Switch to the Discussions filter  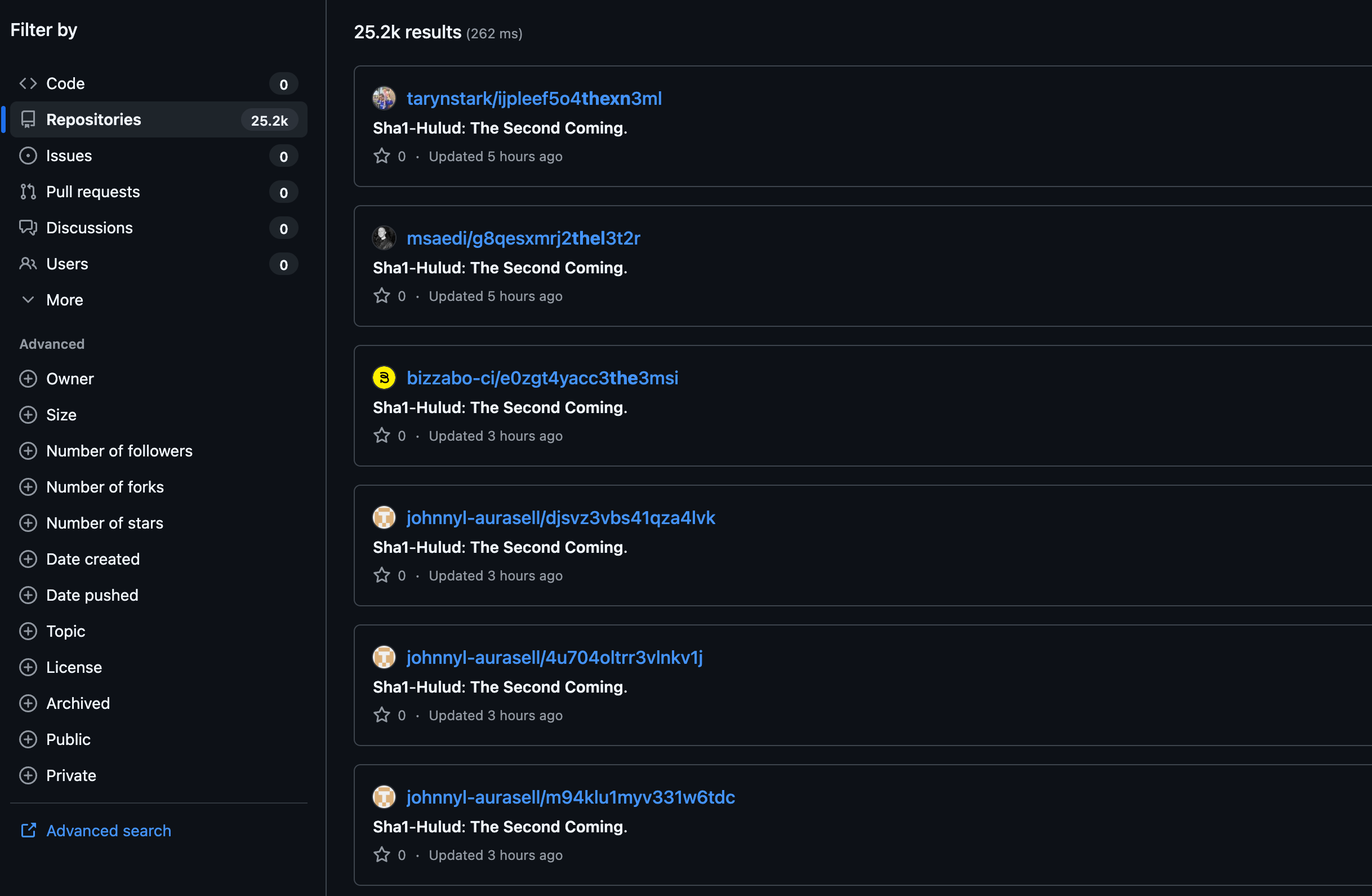coord(90,228)
